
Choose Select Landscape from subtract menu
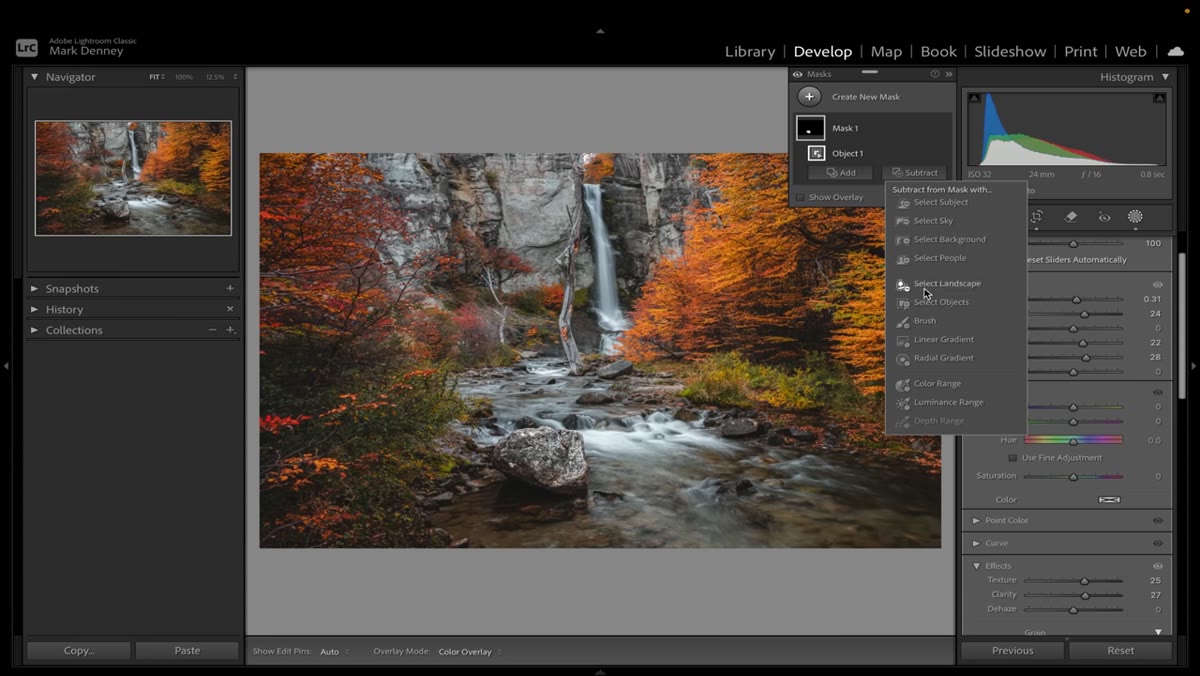[946, 283]
